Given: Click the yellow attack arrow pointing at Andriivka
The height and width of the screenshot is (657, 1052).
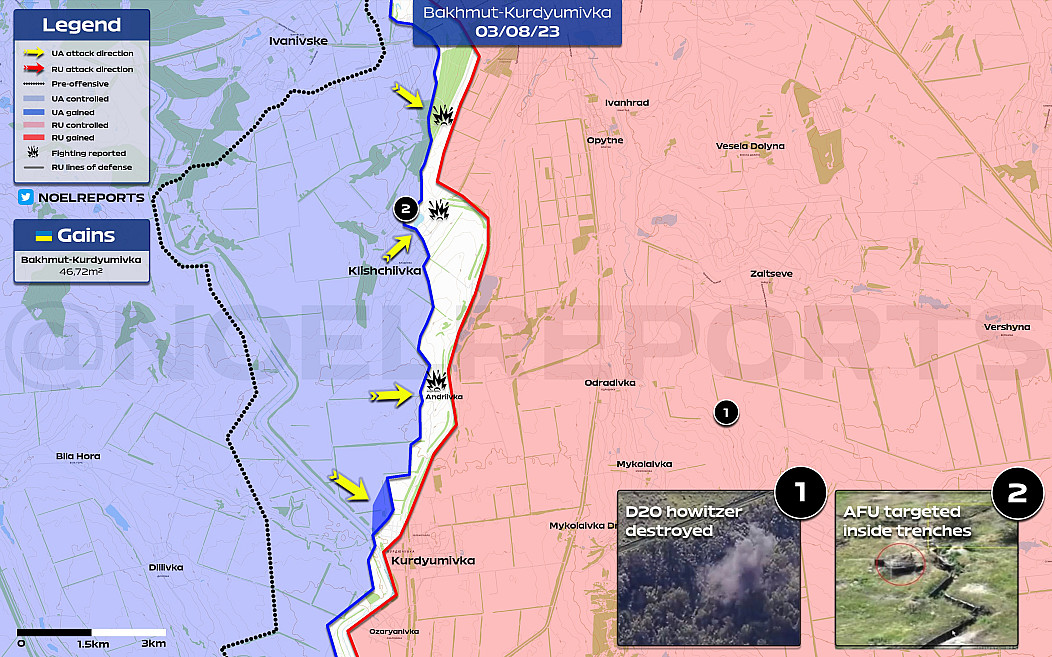Looking at the screenshot, I should coord(392,396).
